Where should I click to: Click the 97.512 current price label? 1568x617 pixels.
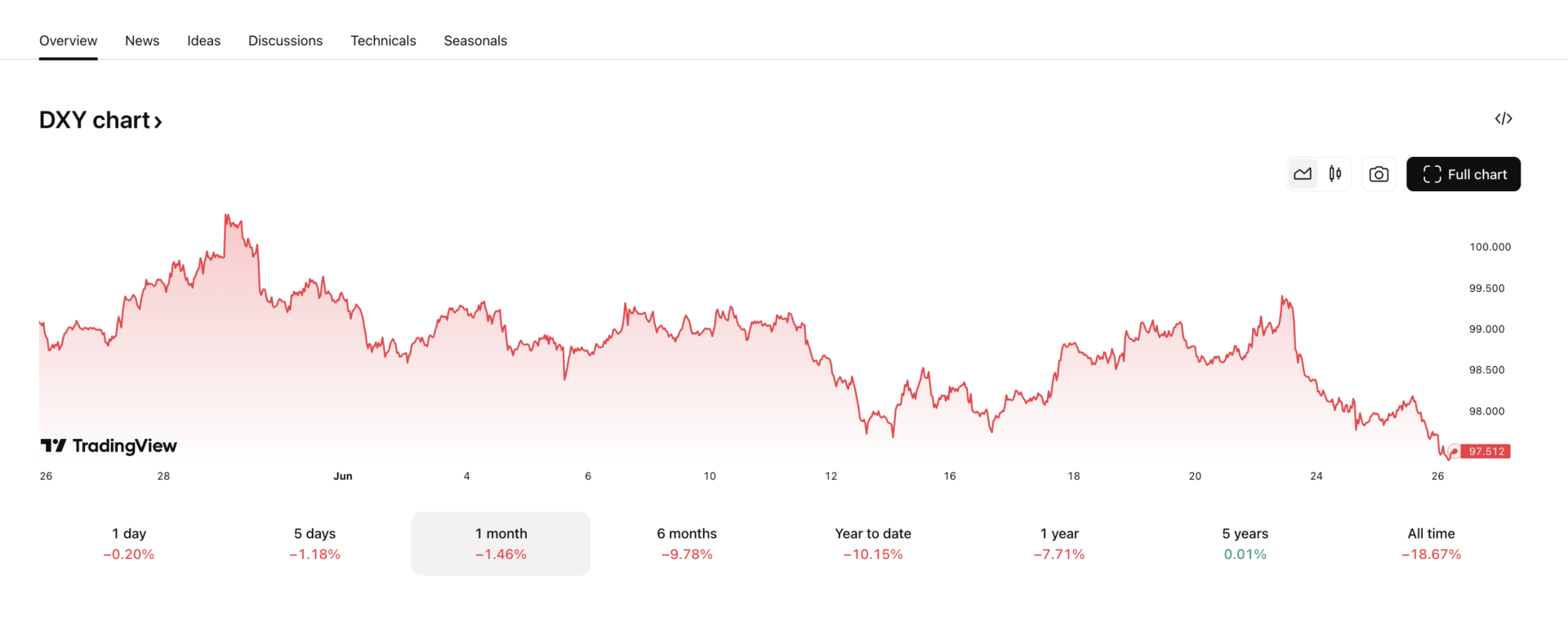click(1486, 451)
